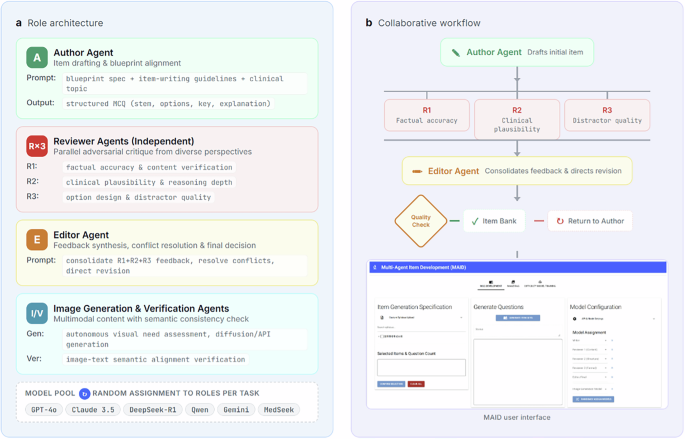This screenshot has width=685, height=439.
Task: Click the GPT-4o model pool chip
Action: click(x=44, y=410)
